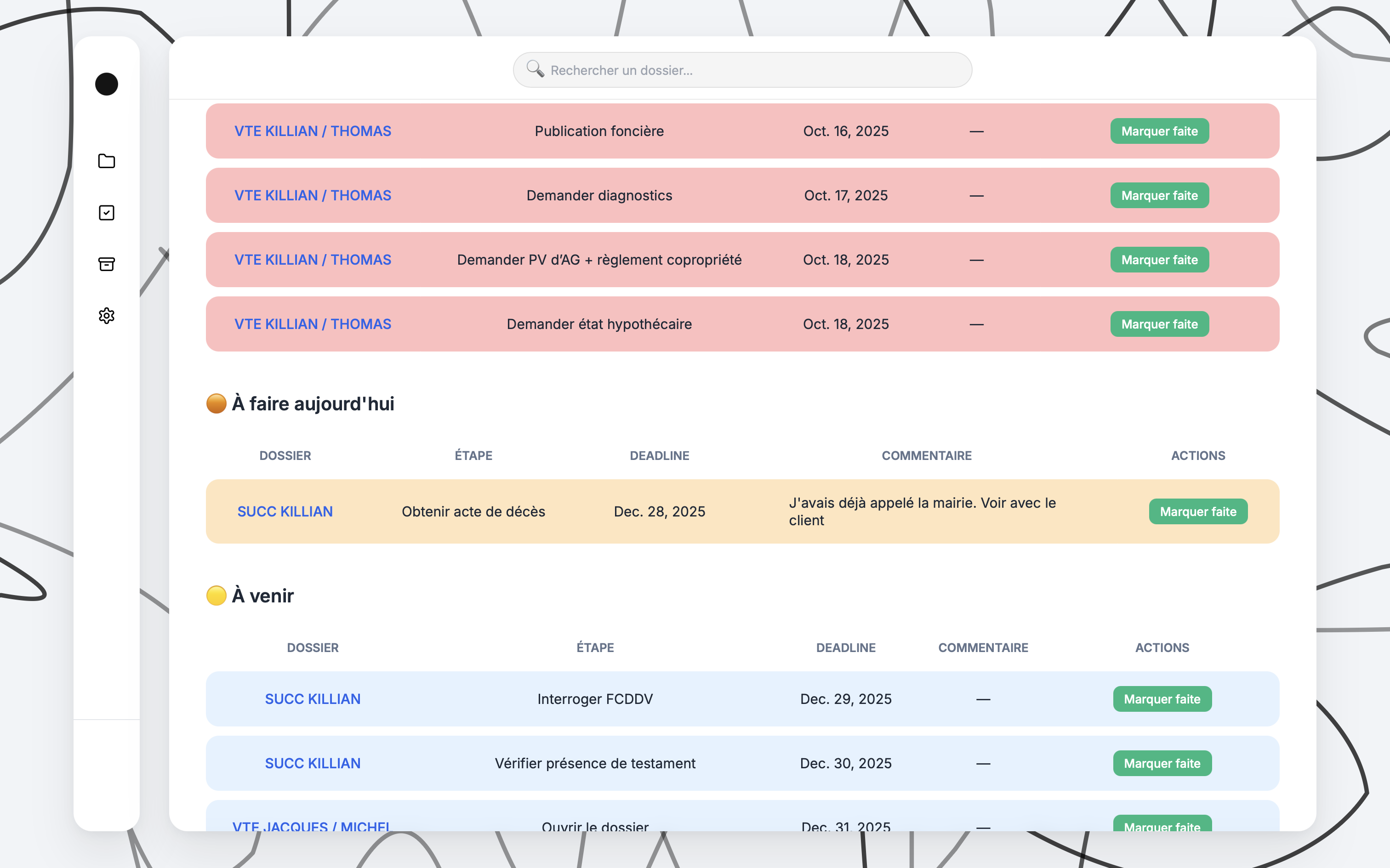
Task: Mark Ouvrir le dossier as done
Action: point(1162,827)
